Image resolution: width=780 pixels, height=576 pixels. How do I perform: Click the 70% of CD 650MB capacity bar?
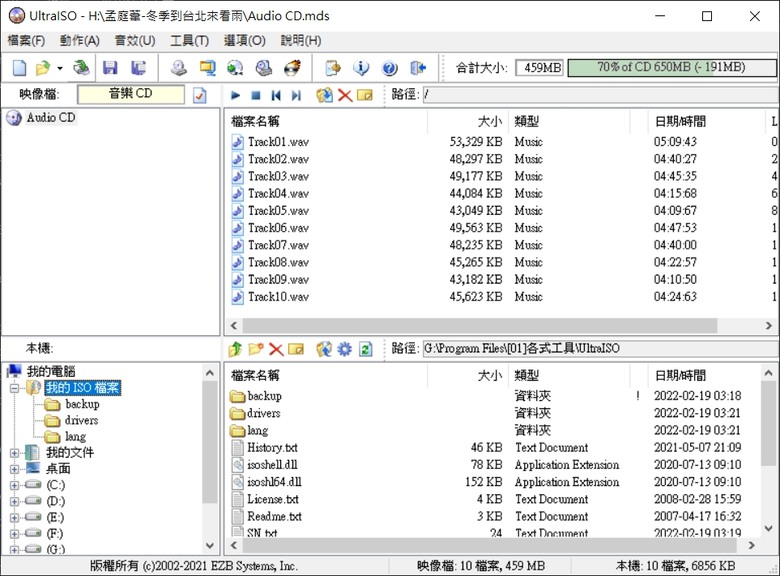672,68
